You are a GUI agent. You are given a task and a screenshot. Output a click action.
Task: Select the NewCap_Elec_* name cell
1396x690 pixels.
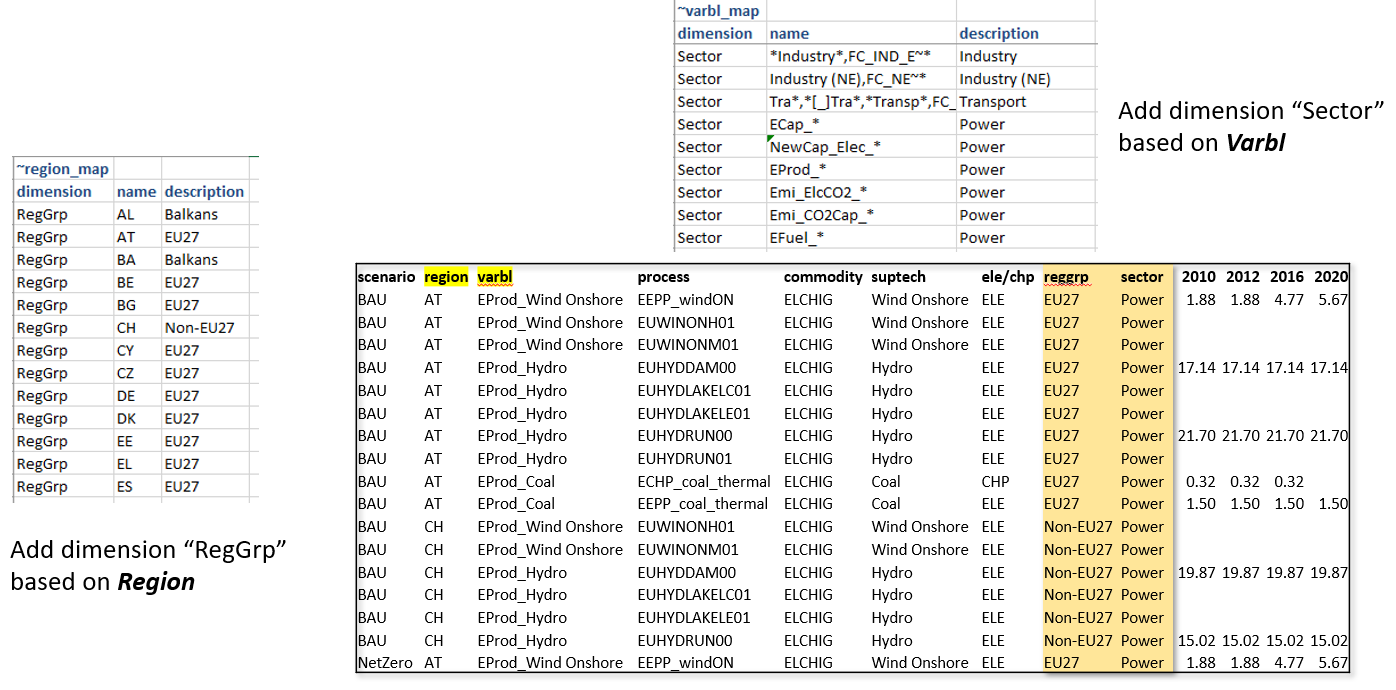[861, 147]
